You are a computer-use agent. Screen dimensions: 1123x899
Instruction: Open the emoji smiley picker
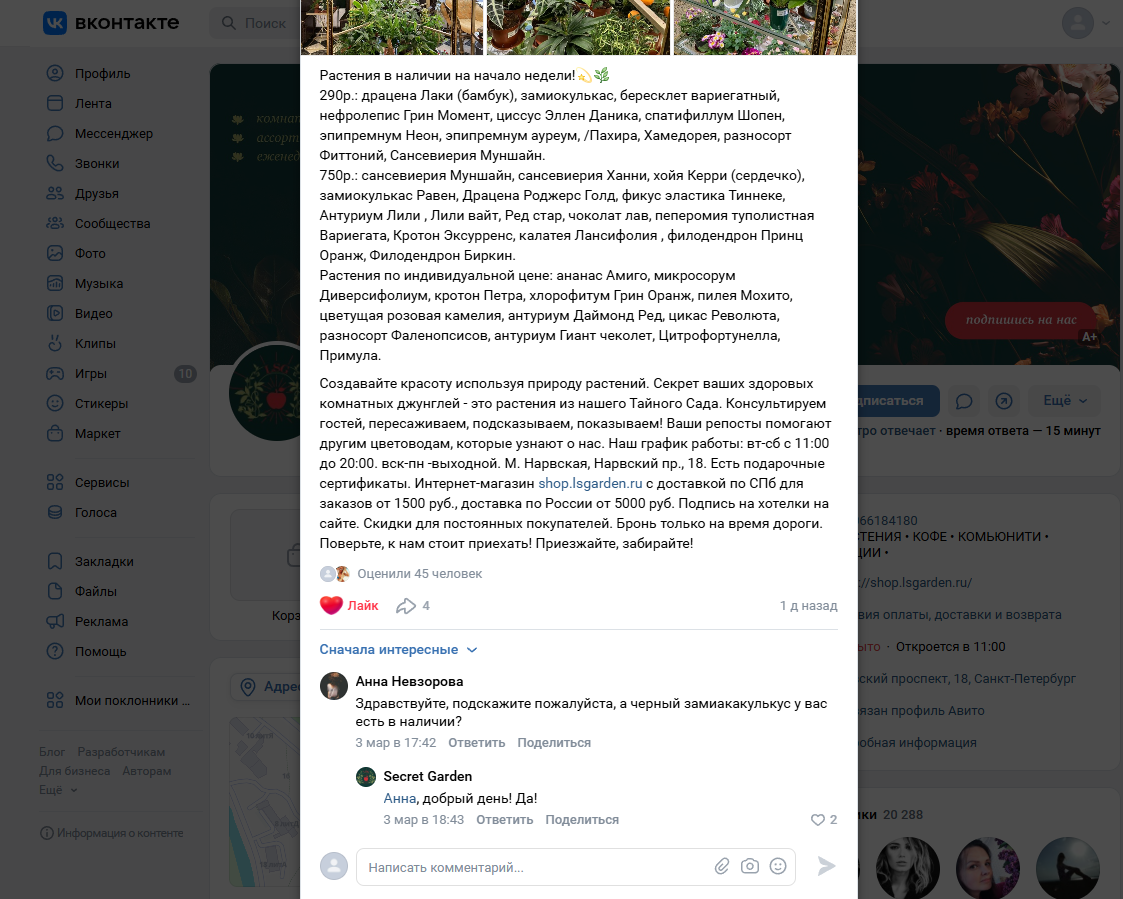778,867
